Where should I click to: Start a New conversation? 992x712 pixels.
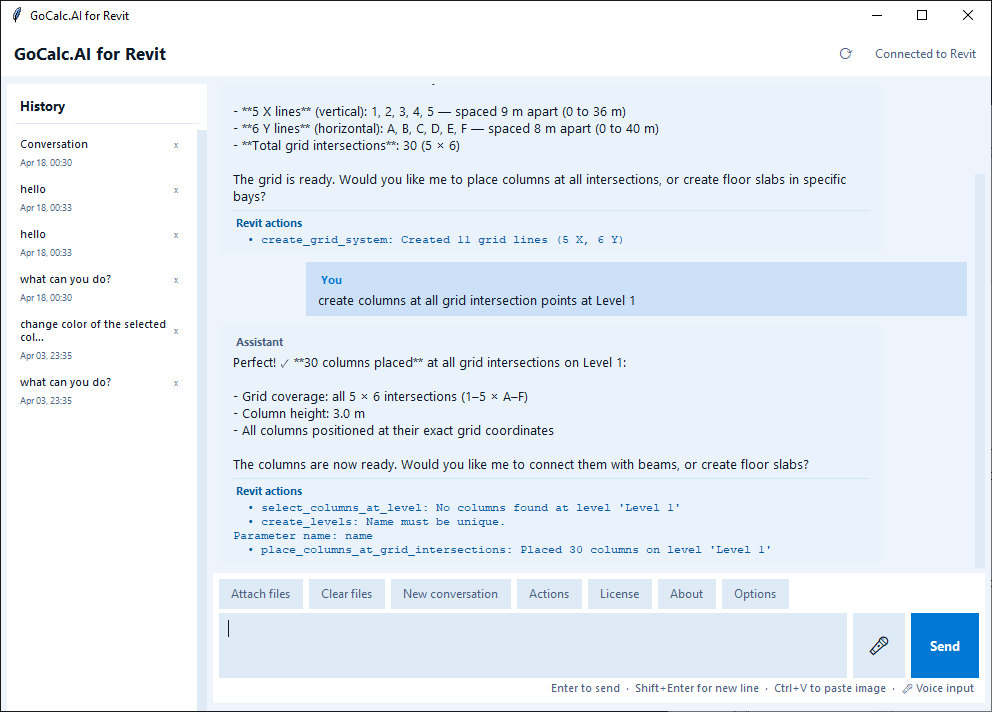pyautogui.click(x=450, y=594)
